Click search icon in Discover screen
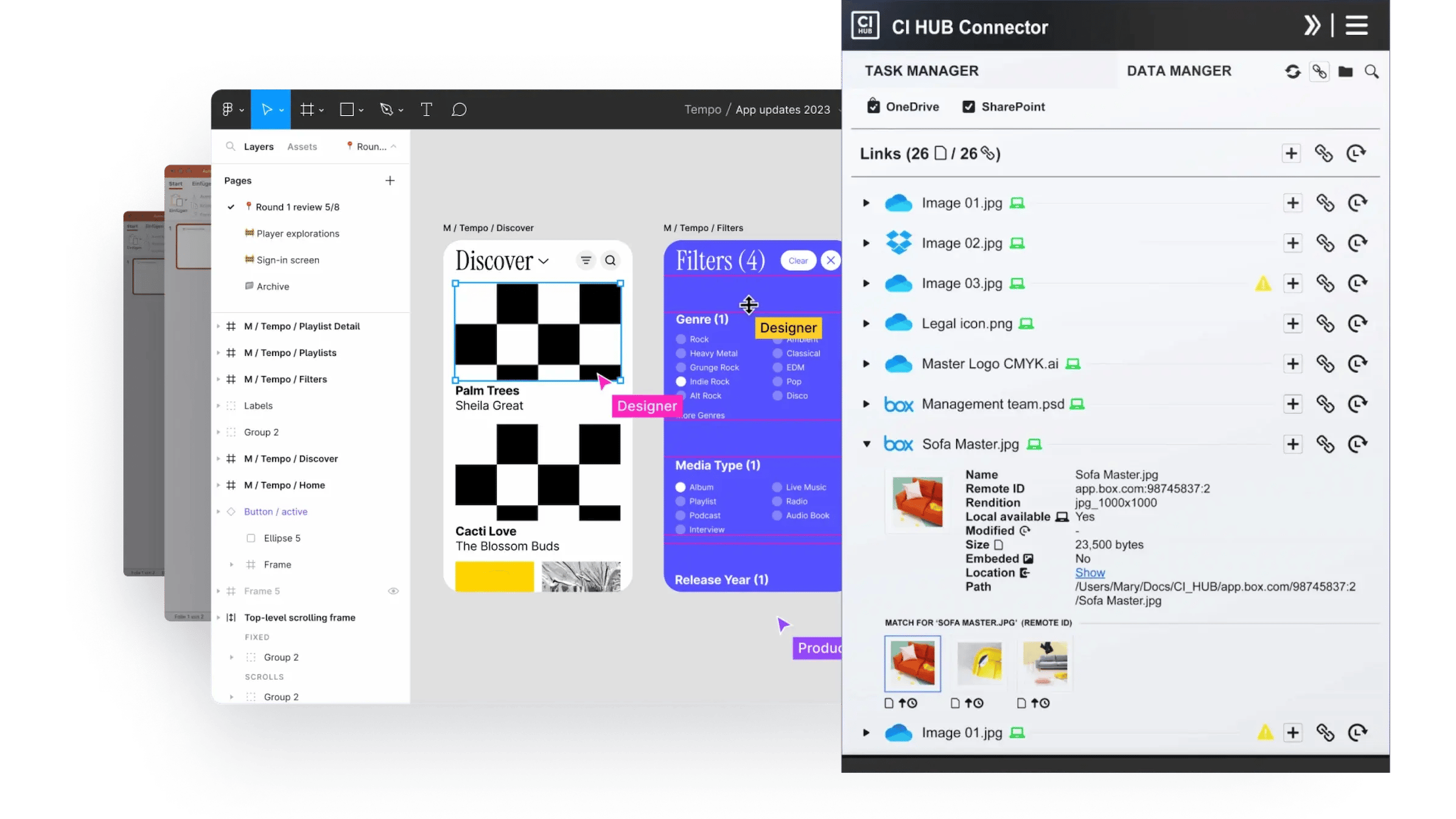The width and height of the screenshot is (1456, 819). [611, 261]
